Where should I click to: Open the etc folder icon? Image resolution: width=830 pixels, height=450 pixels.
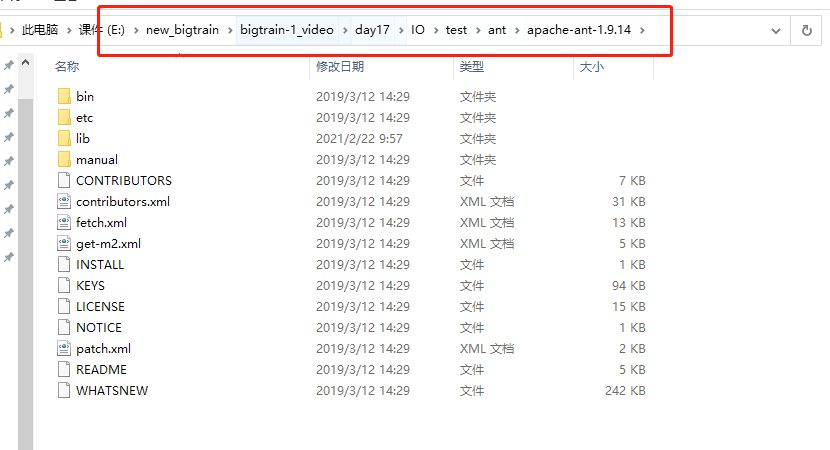point(64,118)
